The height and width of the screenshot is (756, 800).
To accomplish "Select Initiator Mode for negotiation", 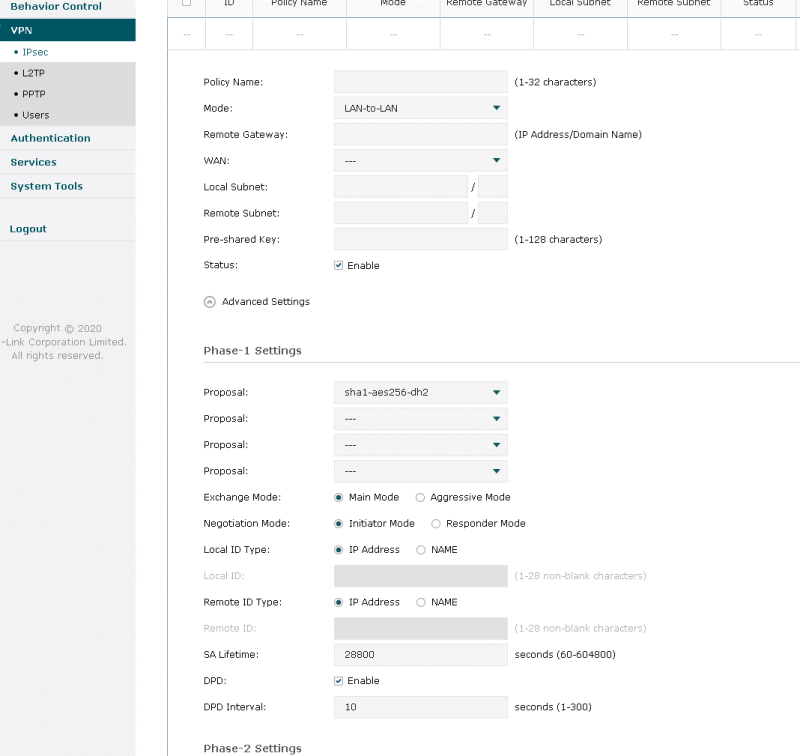I will click(338, 524).
